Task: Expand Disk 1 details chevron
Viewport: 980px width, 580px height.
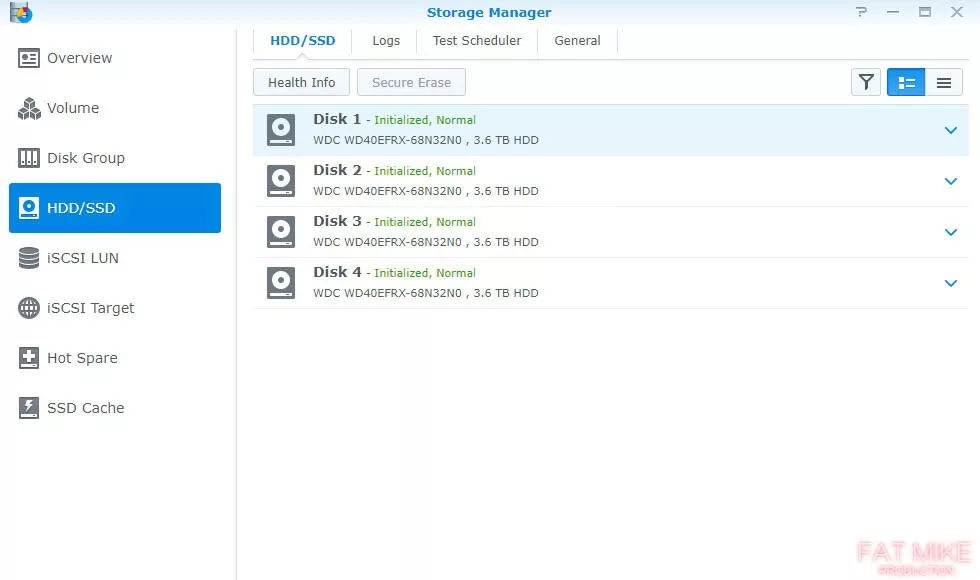Action: 951,130
